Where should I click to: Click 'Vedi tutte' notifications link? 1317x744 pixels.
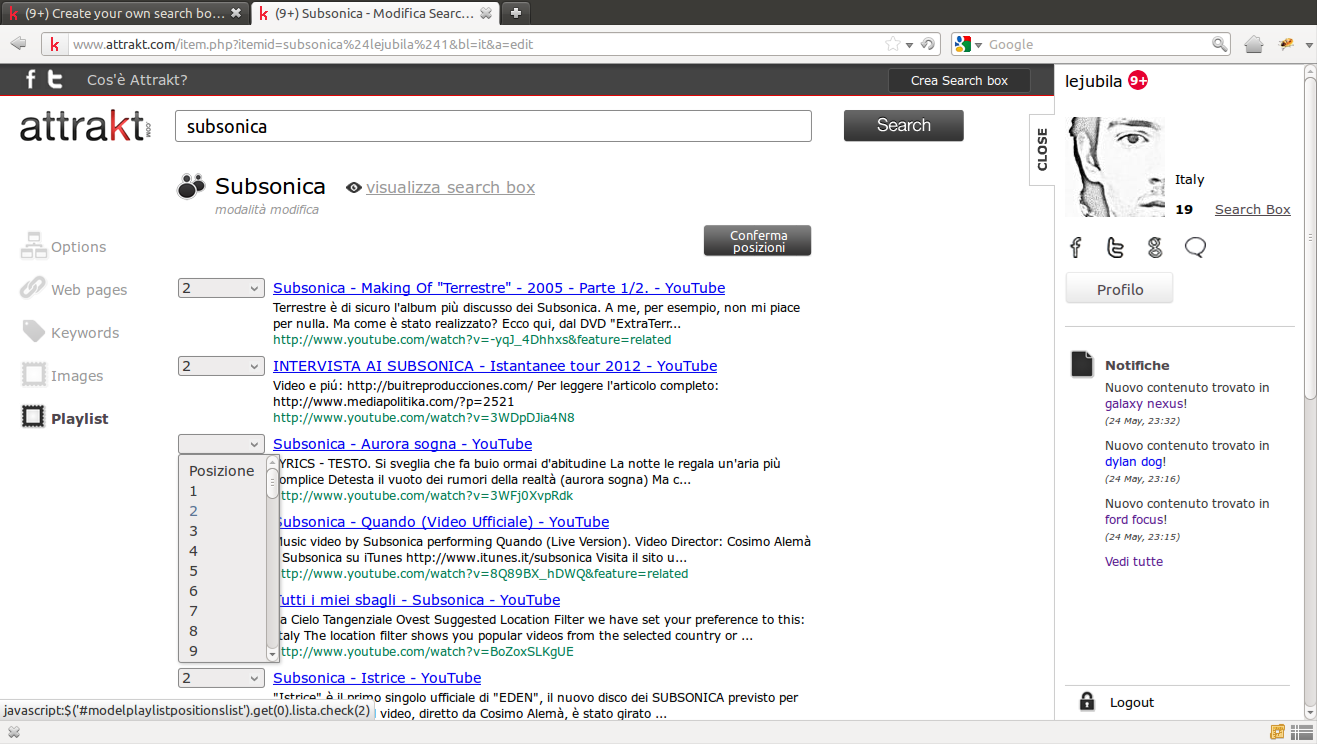[x=1134, y=562]
